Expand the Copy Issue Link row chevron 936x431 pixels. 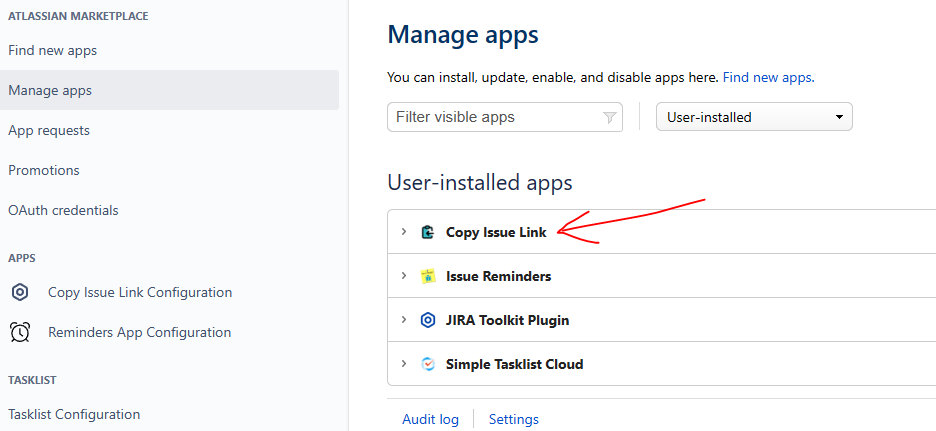(404, 232)
